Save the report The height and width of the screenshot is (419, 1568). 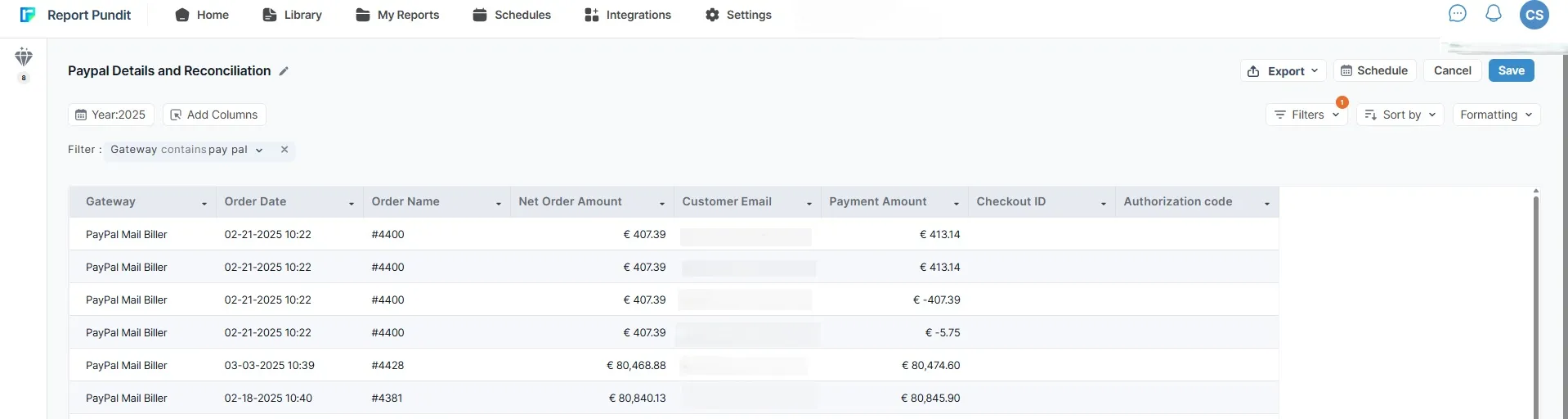pyautogui.click(x=1511, y=70)
